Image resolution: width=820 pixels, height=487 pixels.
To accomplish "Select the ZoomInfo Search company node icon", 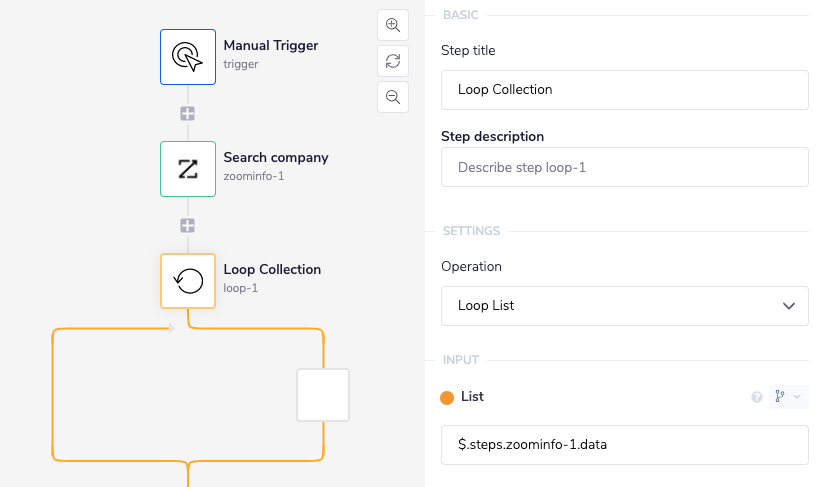I will [x=188, y=168].
